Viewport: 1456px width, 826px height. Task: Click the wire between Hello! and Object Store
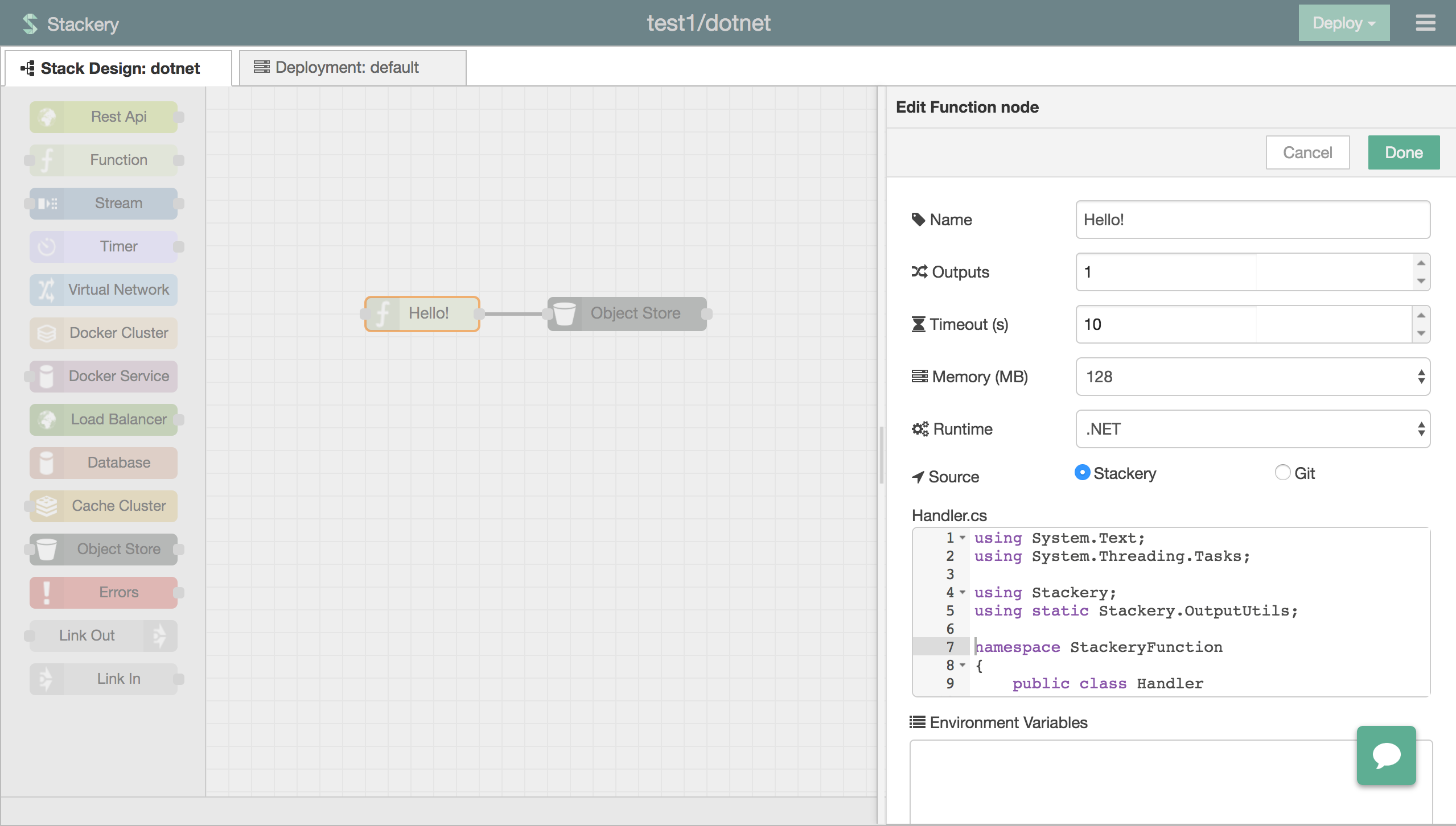[x=513, y=313]
